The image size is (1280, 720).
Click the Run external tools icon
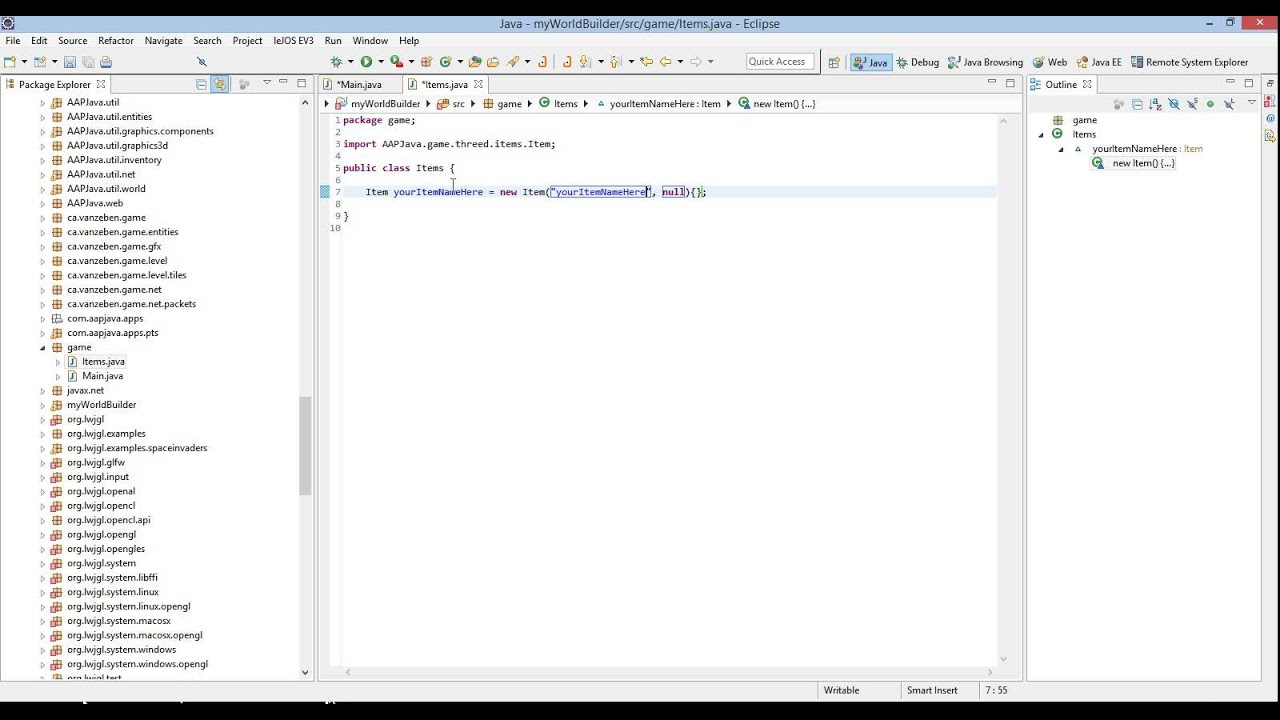[396, 61]
